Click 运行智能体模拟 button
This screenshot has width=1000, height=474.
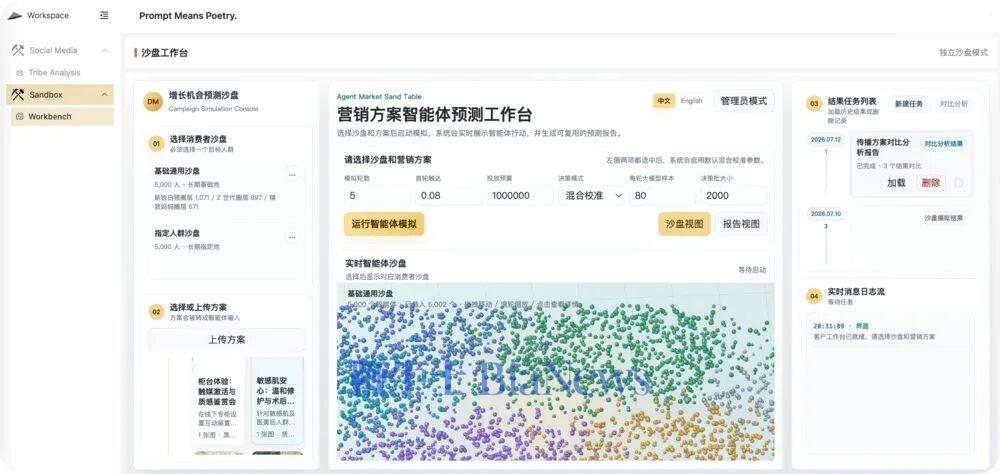[384, 224]
